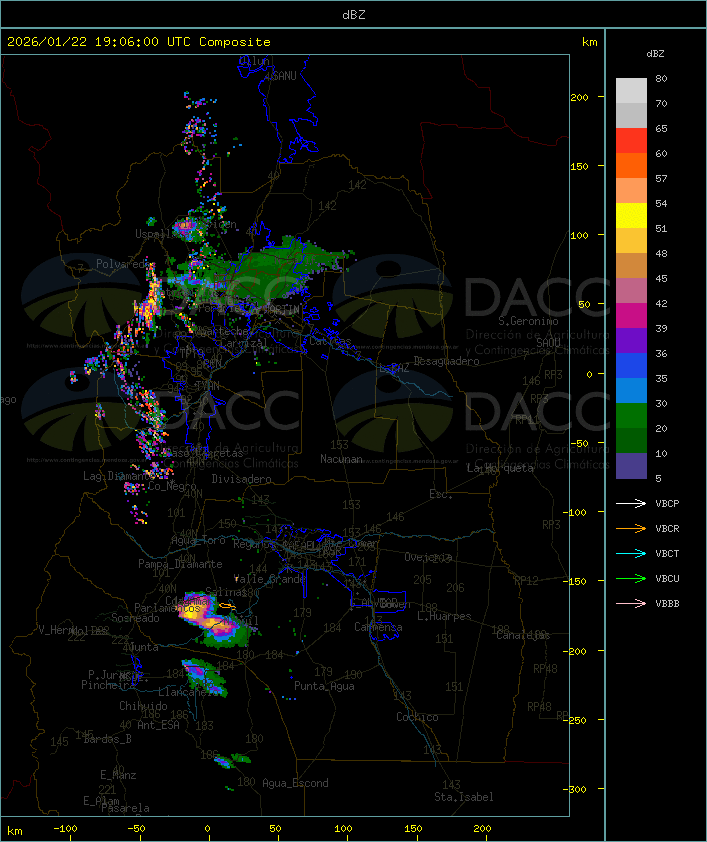Click the cyan VBCT arrow icon

(x=631, y=553)
